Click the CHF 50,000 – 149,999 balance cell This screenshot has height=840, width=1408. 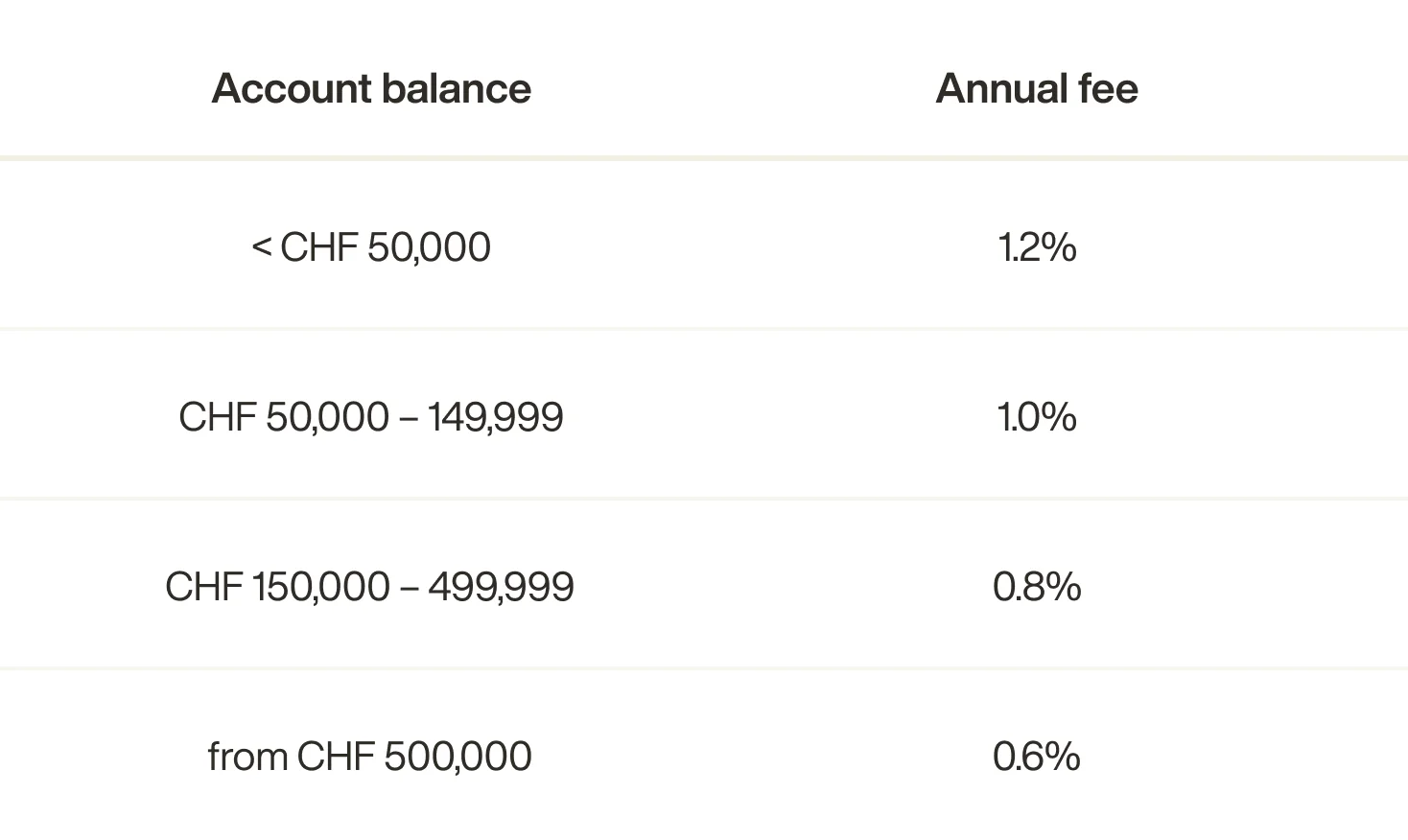click(371, 417)
